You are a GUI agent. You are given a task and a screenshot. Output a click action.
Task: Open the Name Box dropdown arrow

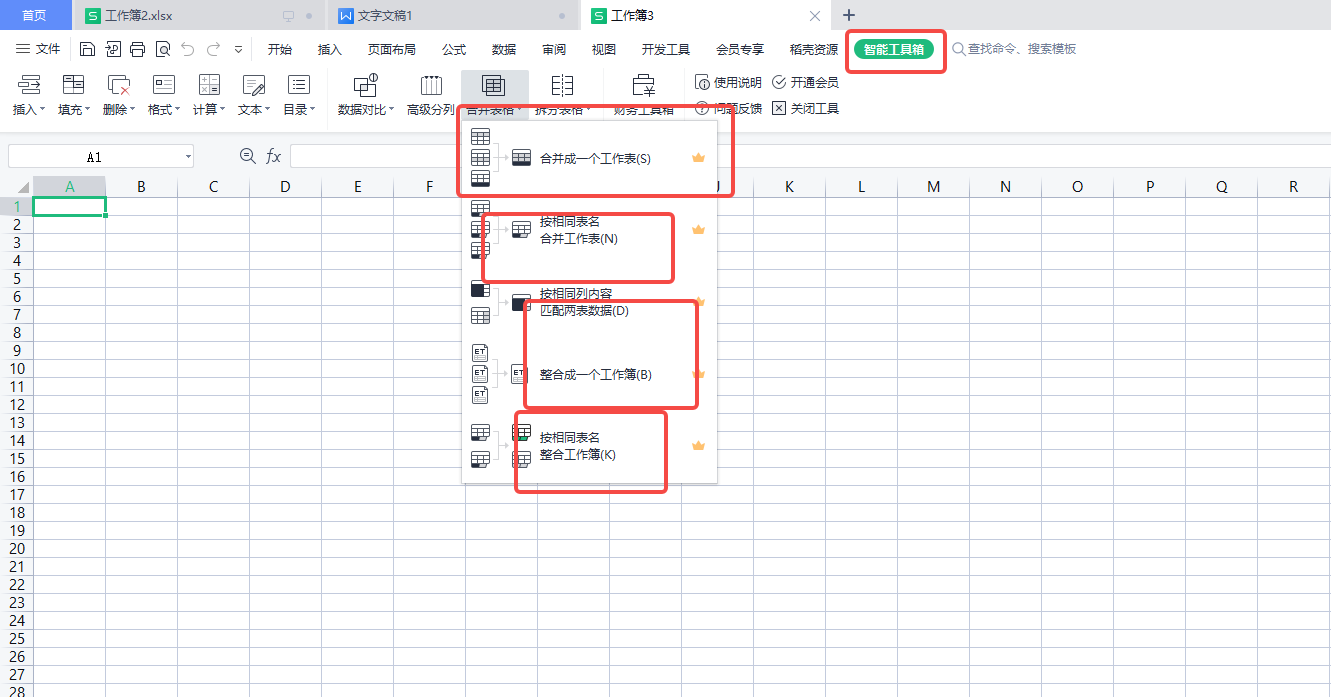(x=188, y=157)
